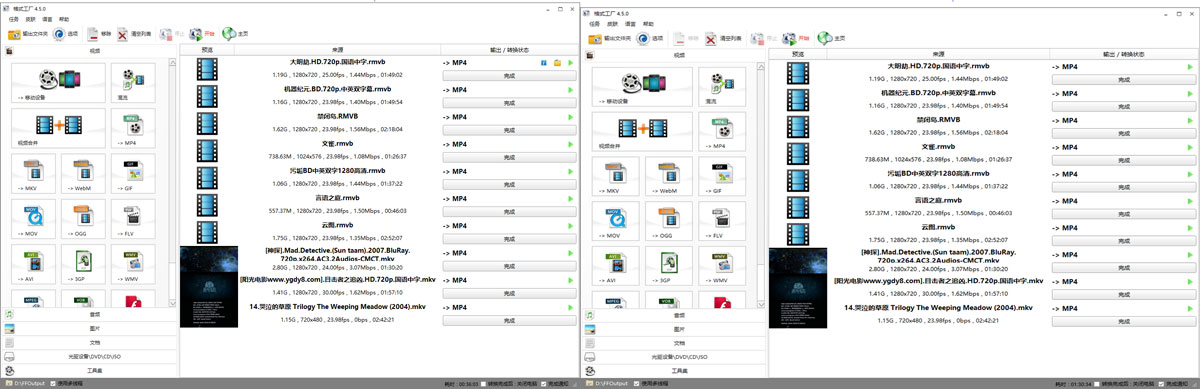Choose -> MOV format tile, left window
1200x389 pixels.
pos(34,220)
